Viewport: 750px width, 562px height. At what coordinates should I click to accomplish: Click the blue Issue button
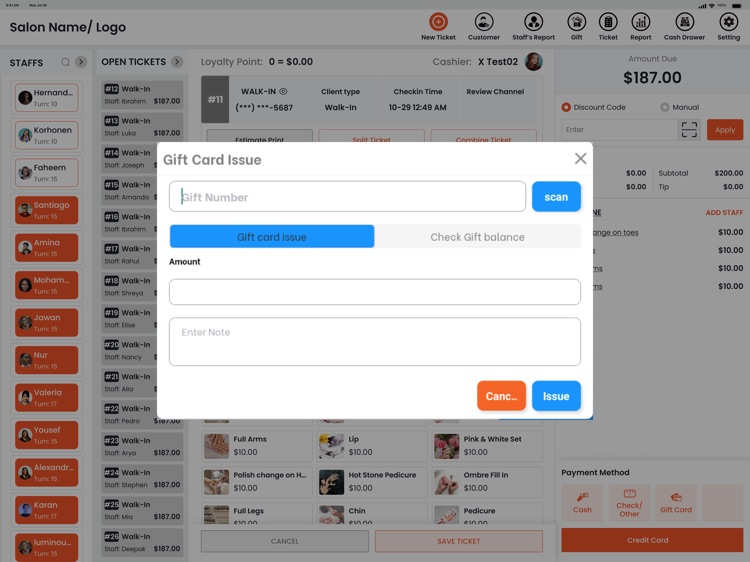[x=556, y=396]
